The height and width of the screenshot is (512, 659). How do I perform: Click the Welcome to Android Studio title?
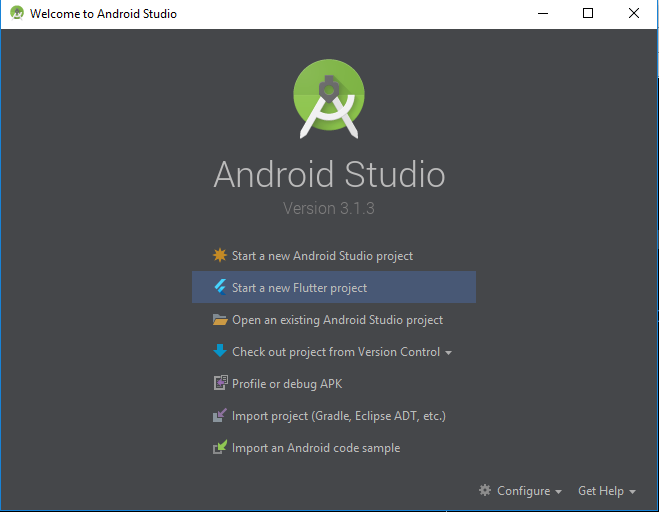click(x=103, y=13)
